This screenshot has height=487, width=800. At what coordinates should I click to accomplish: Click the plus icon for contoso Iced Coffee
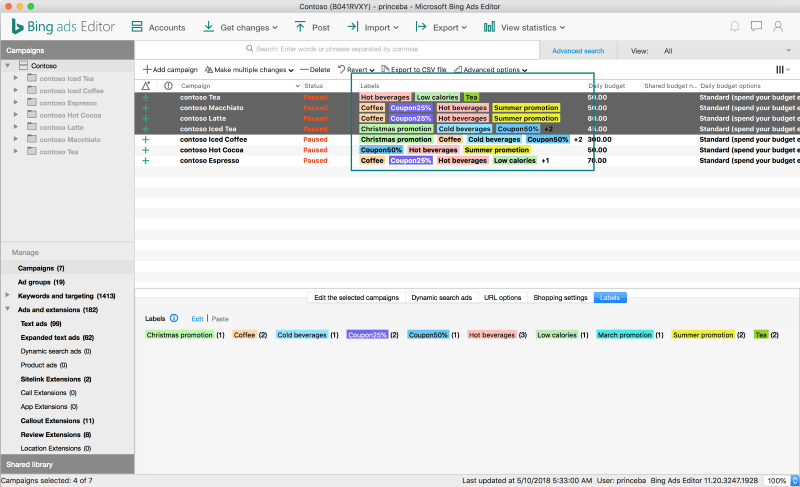pos(145,139)
